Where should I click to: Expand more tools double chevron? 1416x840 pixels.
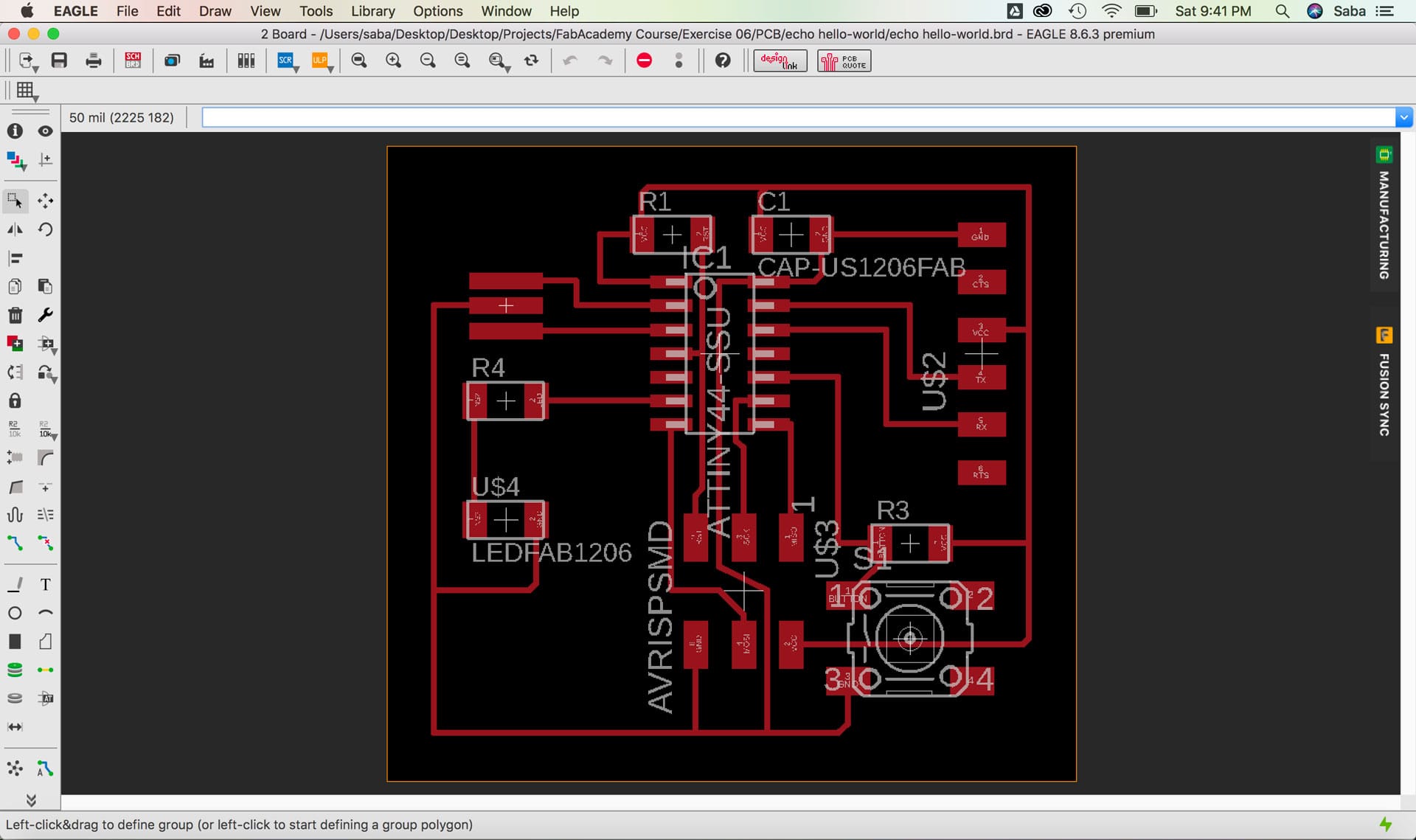[x=31, y=800]
